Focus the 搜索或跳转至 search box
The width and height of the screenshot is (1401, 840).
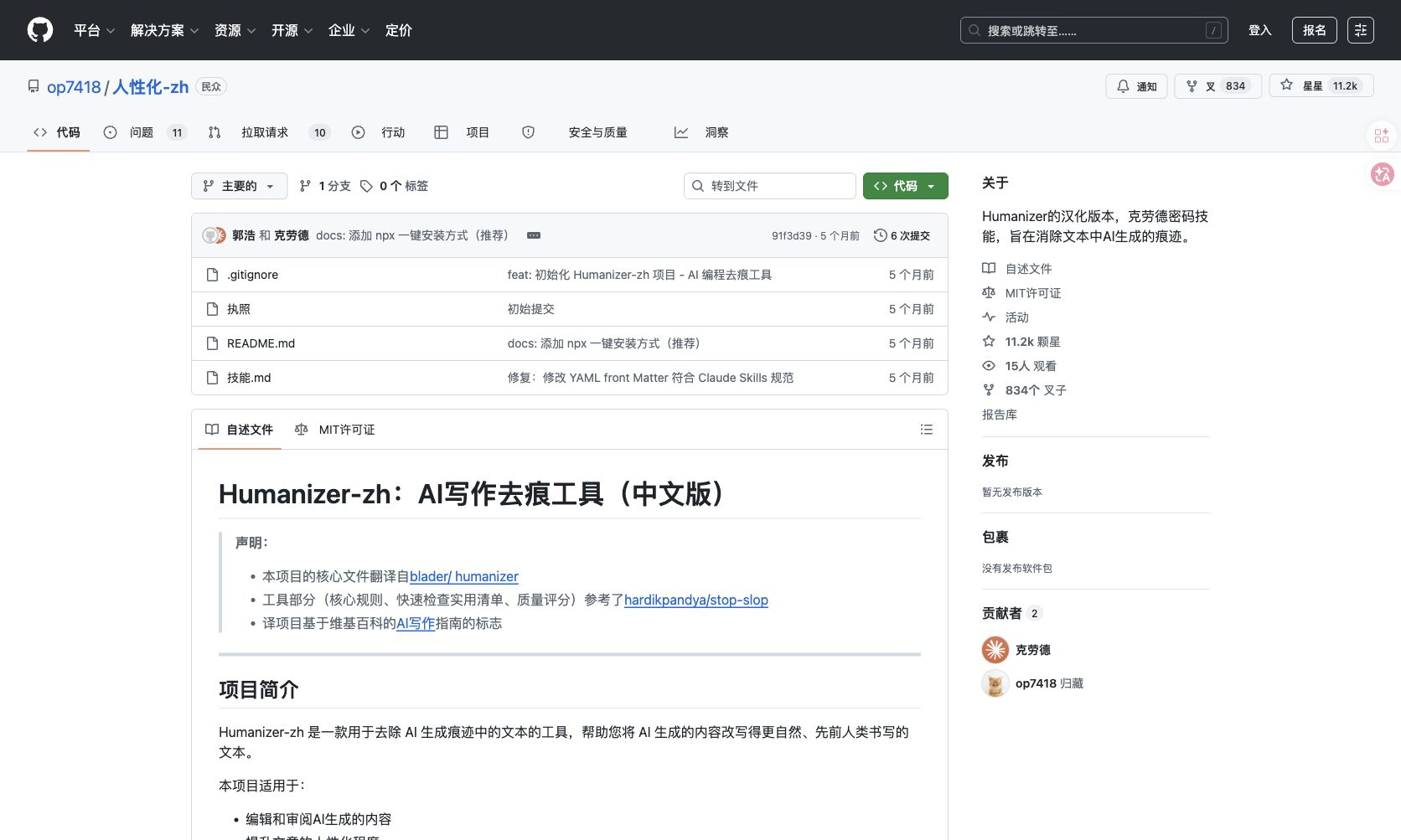(x=1093, y=30)
